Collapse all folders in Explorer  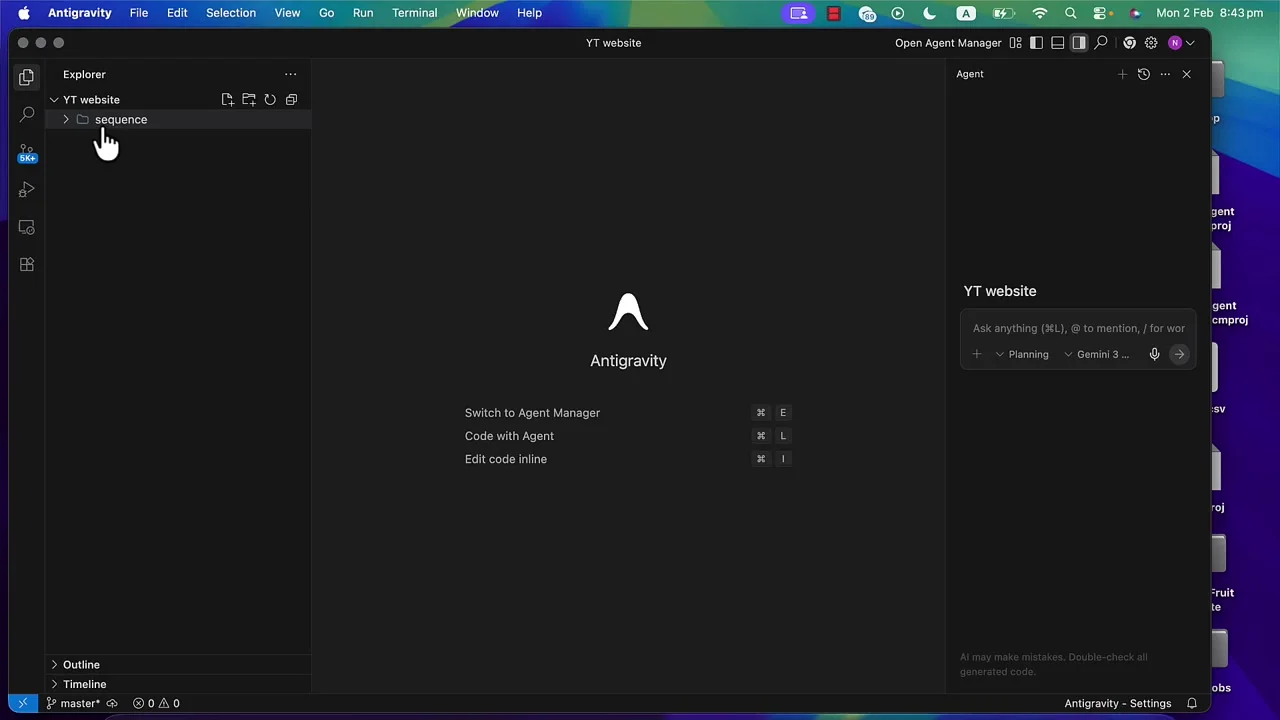tap(291, 100)
